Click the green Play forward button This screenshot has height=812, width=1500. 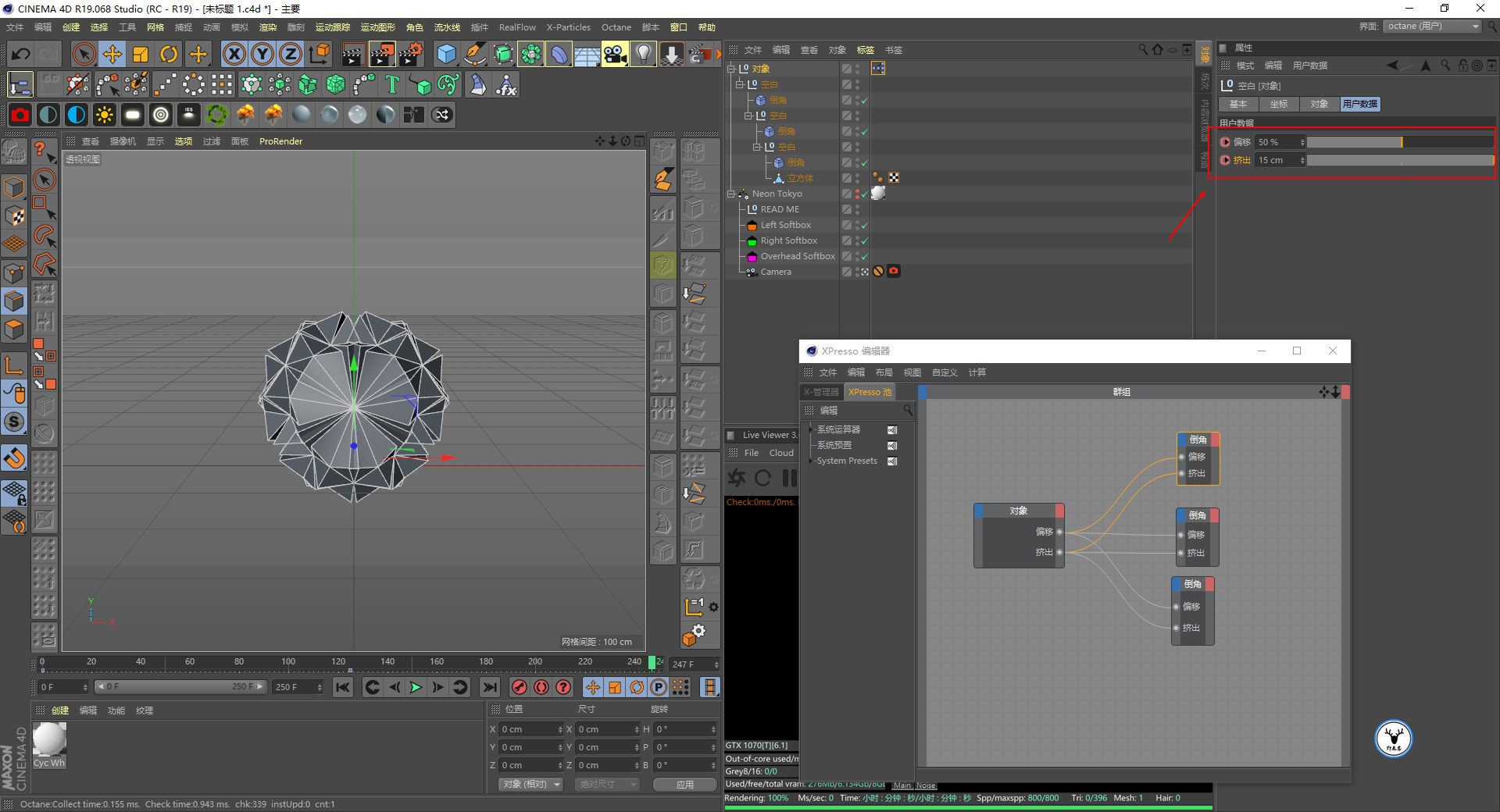(416, 687)
